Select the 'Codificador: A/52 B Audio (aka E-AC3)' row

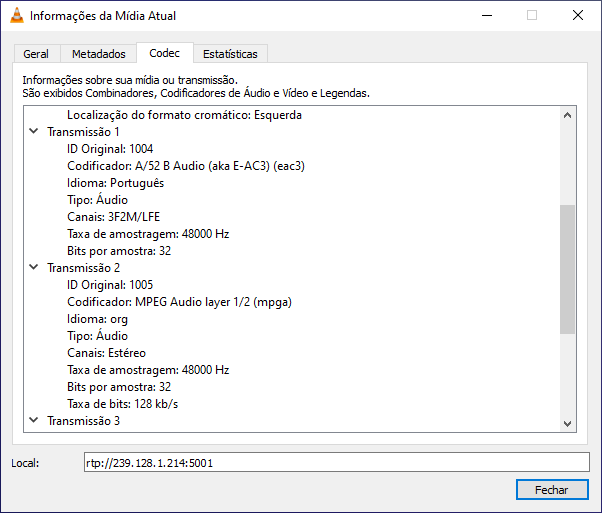point(186,166)
